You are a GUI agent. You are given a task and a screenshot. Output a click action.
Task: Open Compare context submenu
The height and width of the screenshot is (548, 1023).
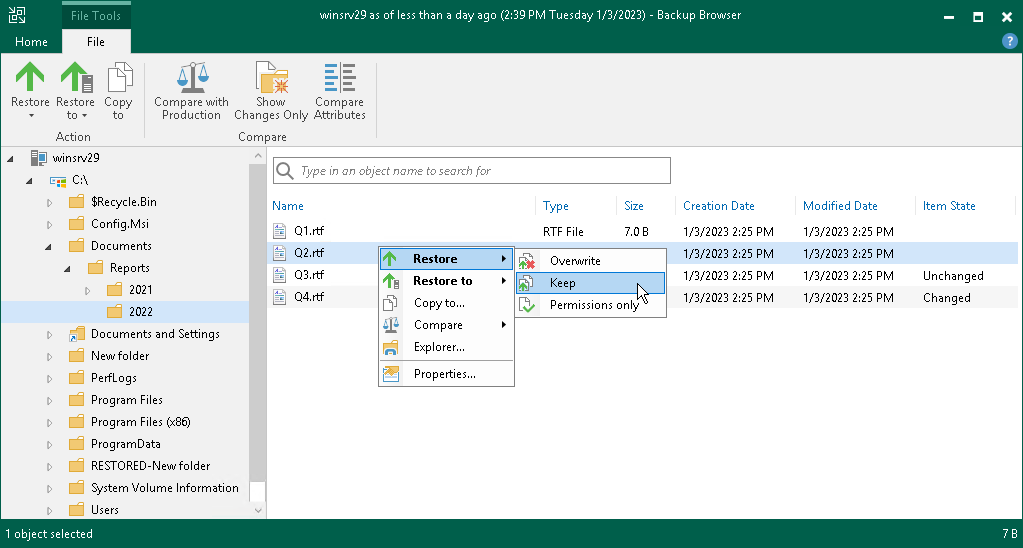(x=446, y=325)
